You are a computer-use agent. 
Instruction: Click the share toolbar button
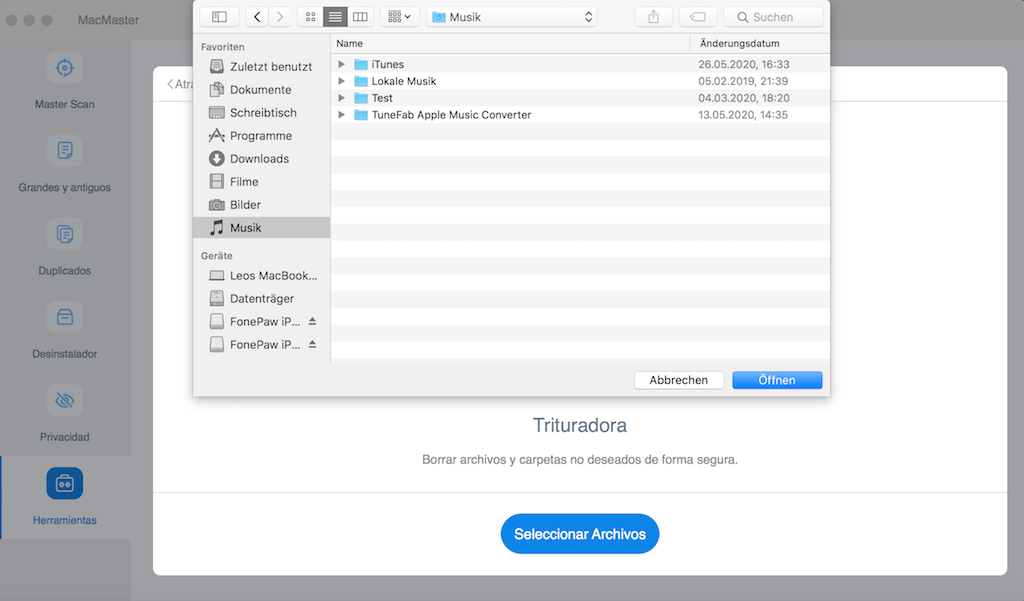(x=654, y=17)
